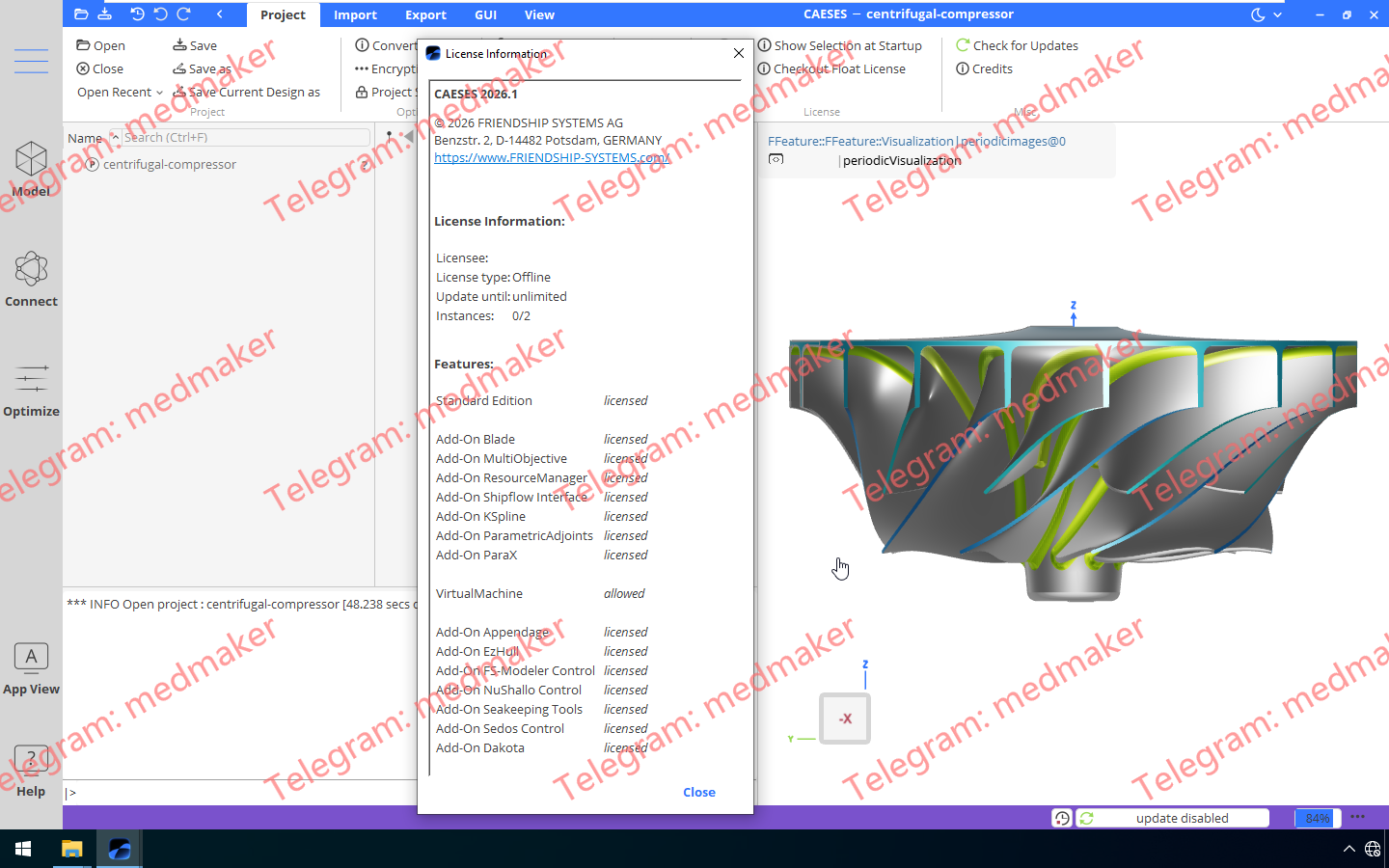Image resolution: width=1389 pixels, height=868 pixels.
Task: Click the 'update disabled' status field
Action: (1182, 818)
